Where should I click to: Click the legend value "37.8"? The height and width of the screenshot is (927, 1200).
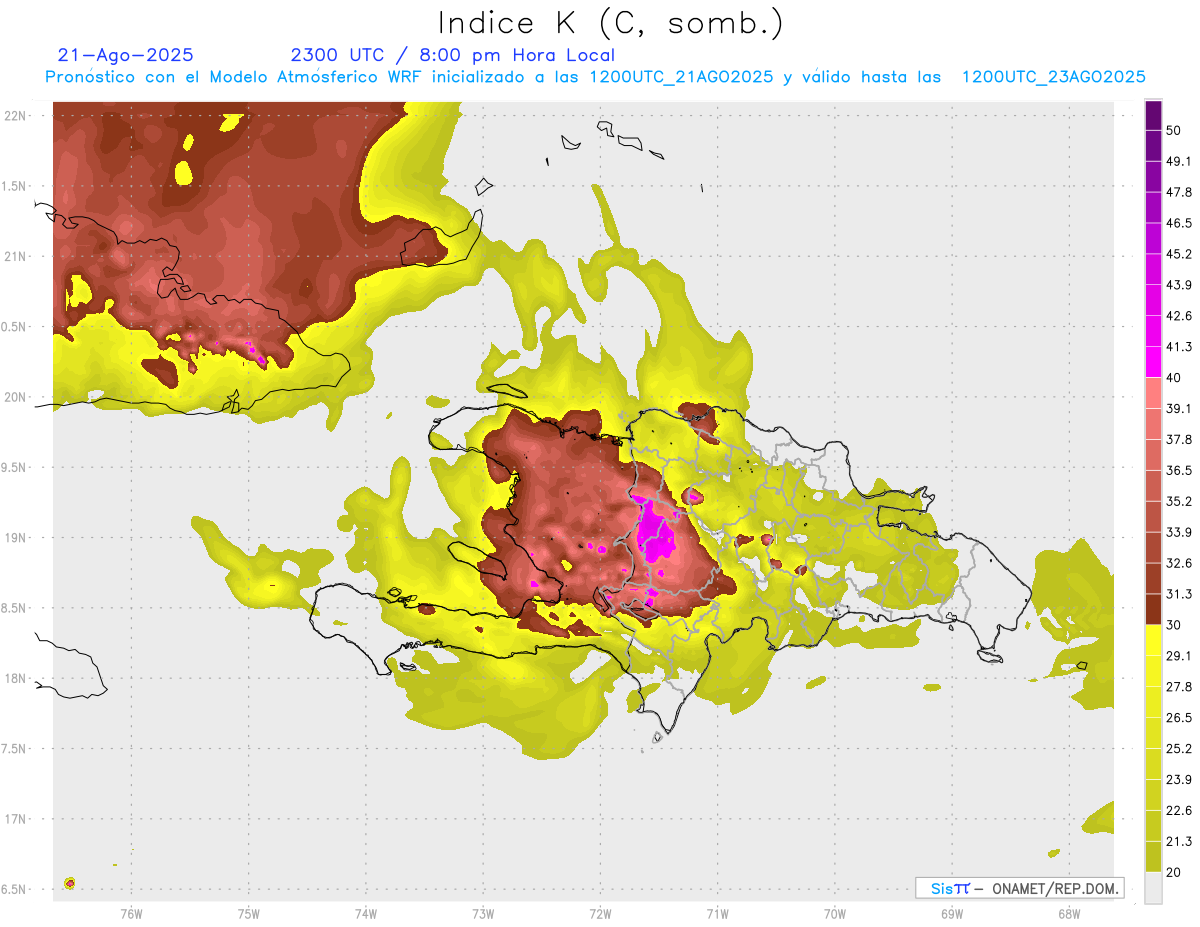(x=1179, y=439)
